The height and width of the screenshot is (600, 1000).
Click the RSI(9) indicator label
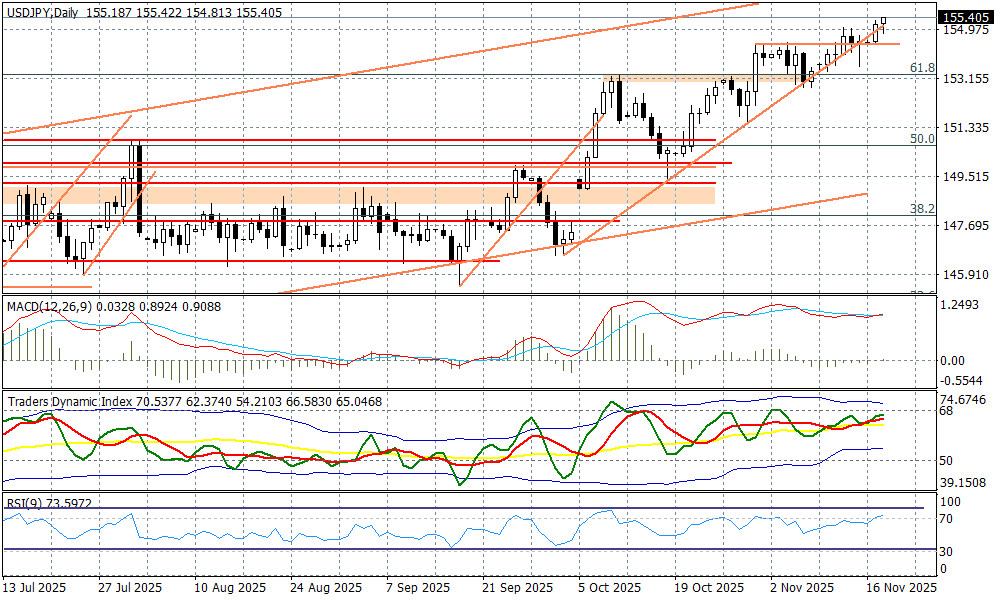(25, 503)
